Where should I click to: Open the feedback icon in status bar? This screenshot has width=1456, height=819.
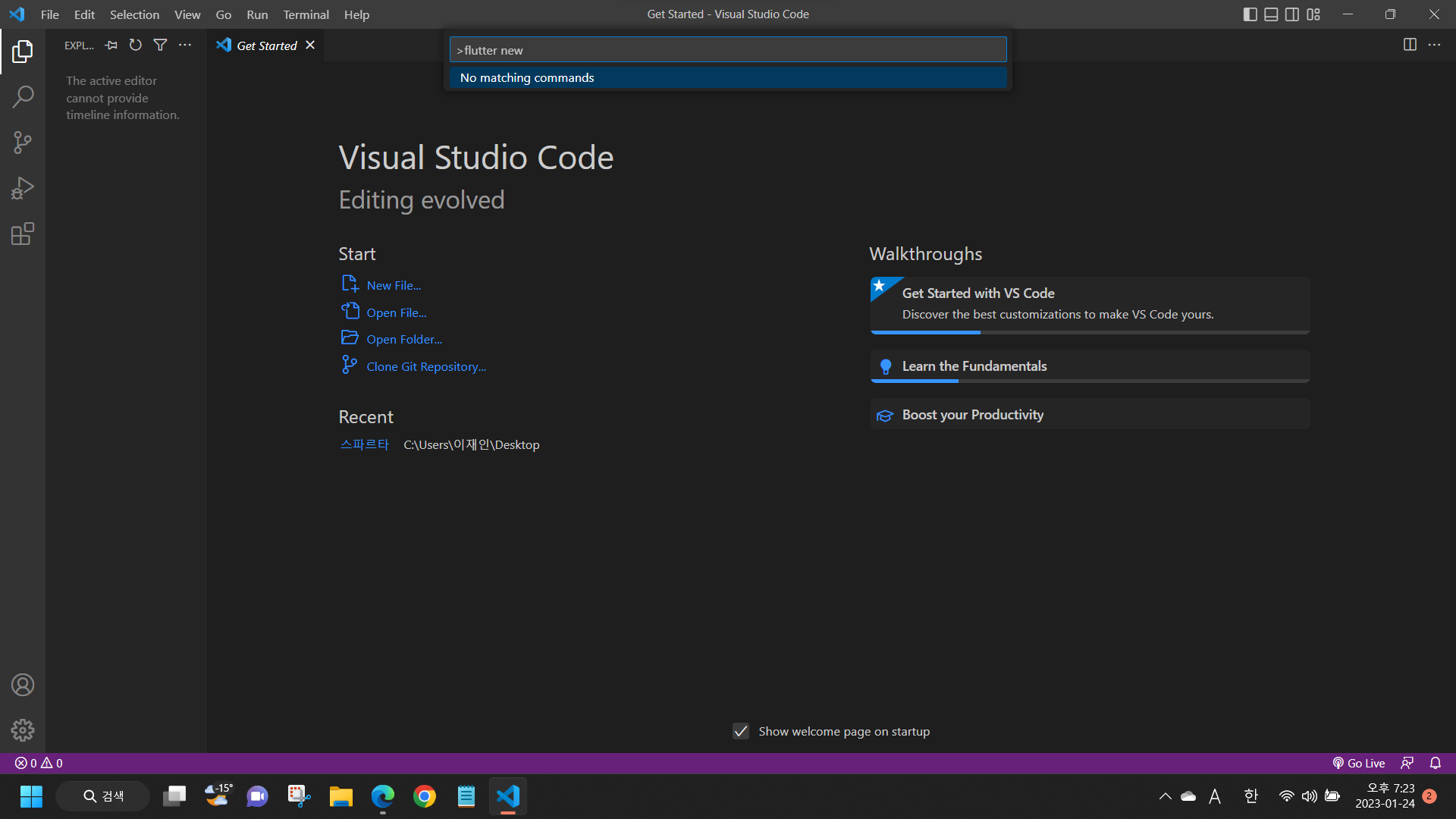click(1407, 763)
